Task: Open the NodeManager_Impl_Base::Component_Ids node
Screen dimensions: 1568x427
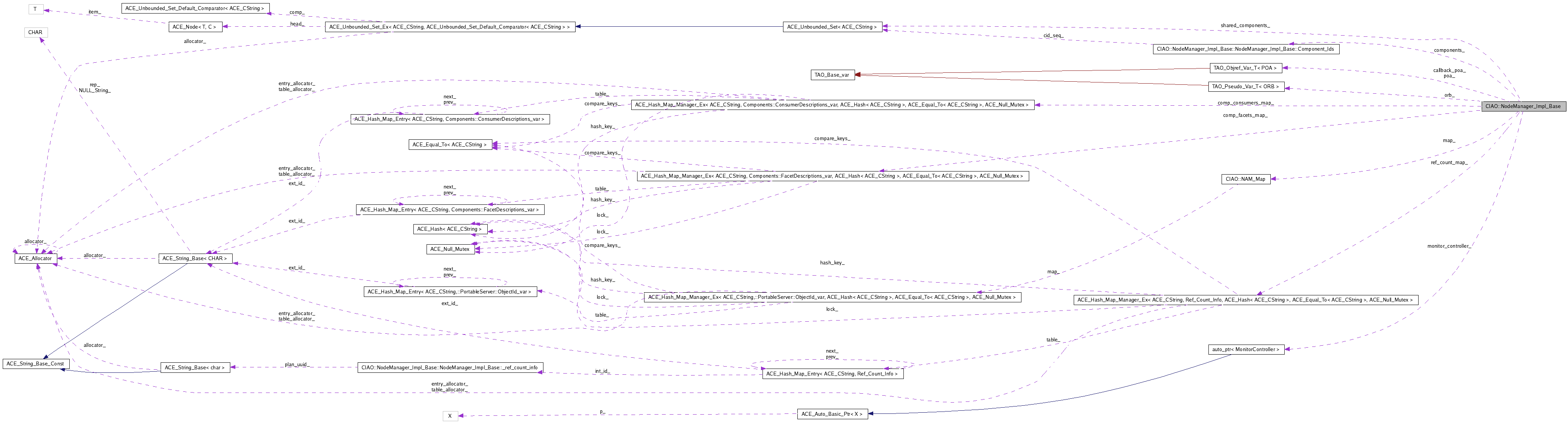Action: click(1246, 49)
